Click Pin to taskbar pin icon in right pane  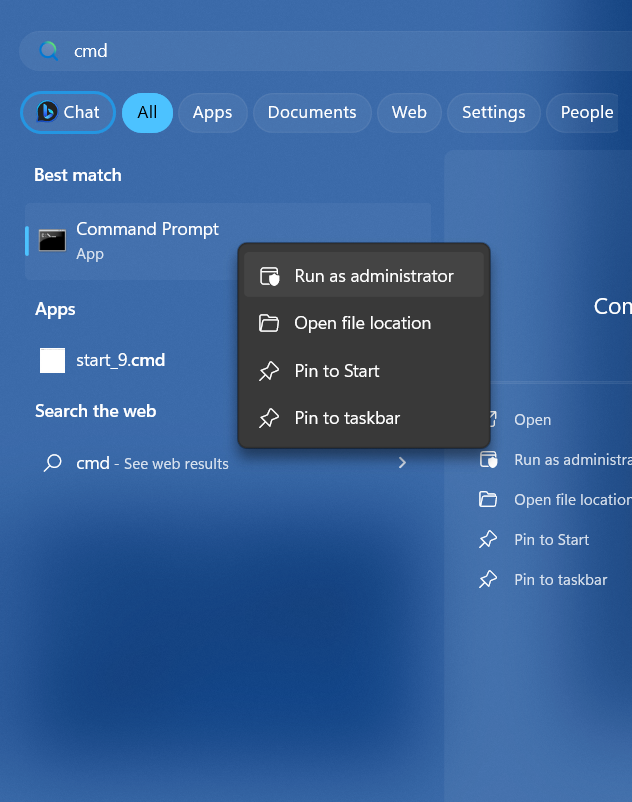click(488, 579)
